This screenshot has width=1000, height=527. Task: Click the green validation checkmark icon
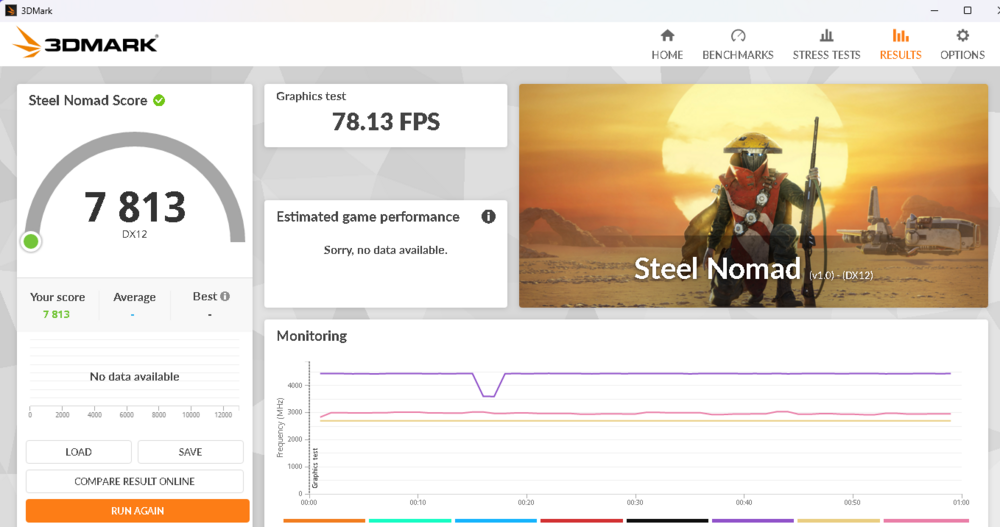(159, 100)
